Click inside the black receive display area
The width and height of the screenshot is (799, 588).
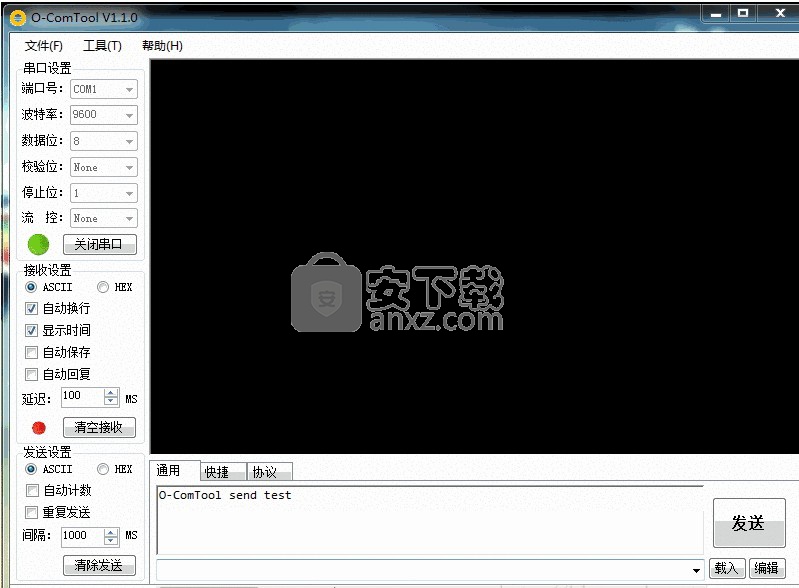pyautogui.click(x=474, y=256)
